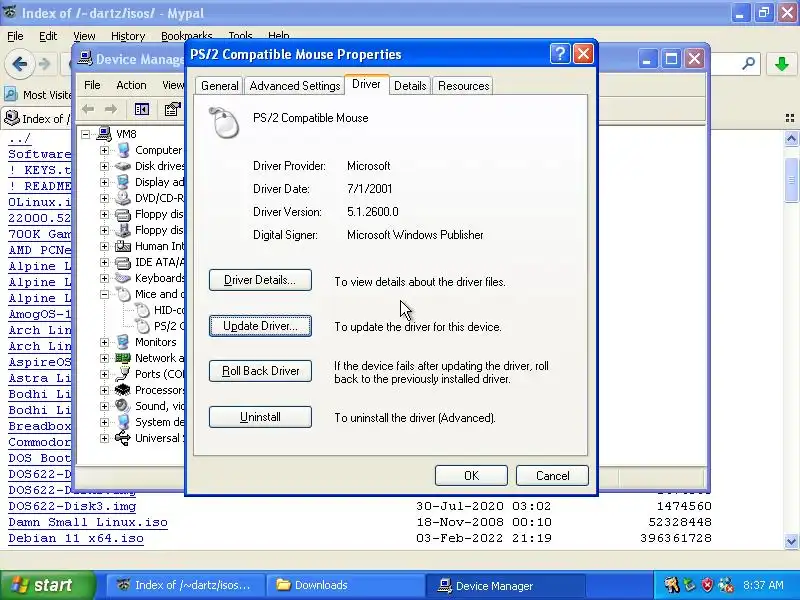Click Device Manager forward toolbar arrow
The width and height of the screenshot is (800, 600).
111,109
